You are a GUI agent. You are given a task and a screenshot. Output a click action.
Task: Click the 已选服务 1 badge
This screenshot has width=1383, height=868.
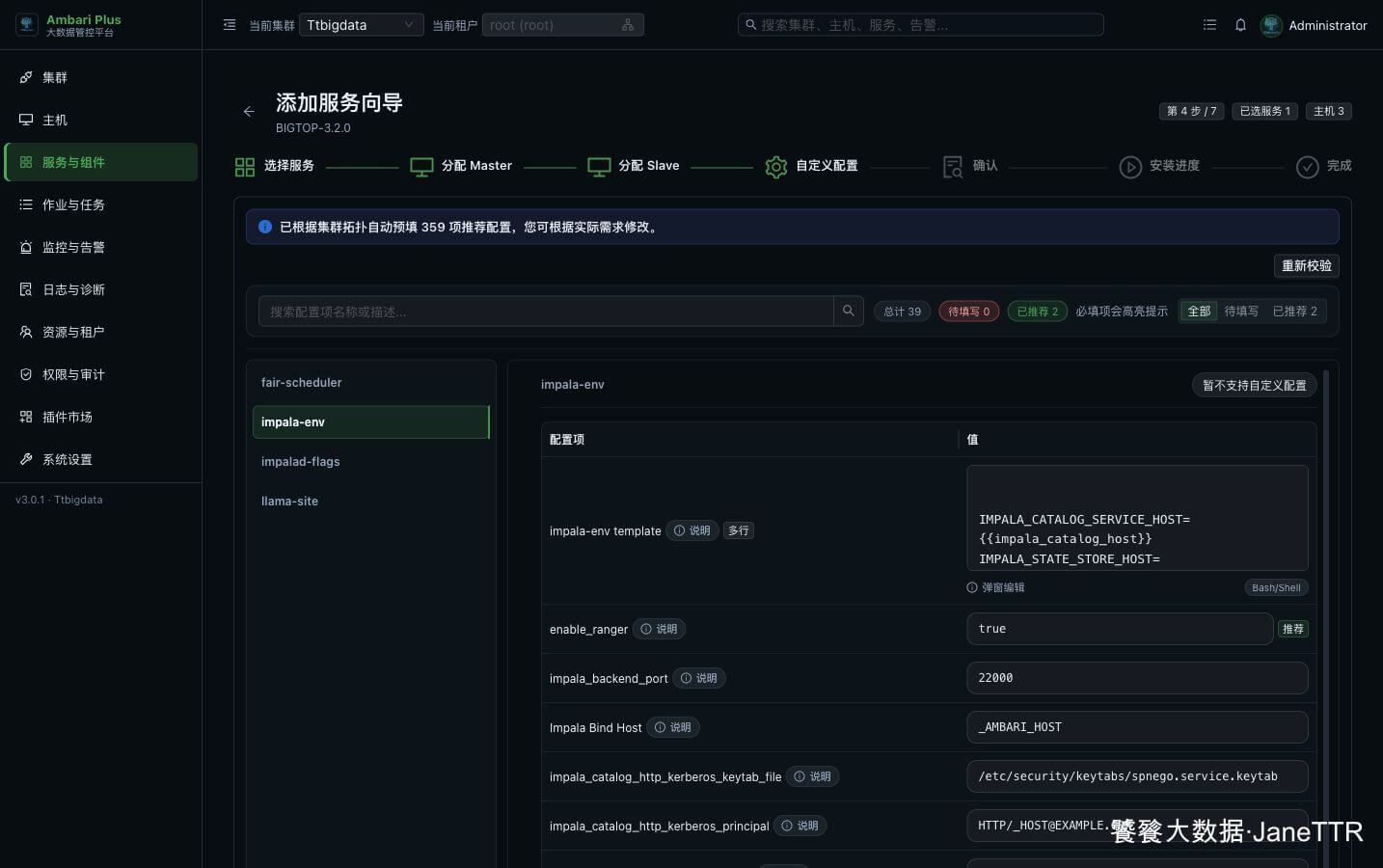click(1264, 111)
